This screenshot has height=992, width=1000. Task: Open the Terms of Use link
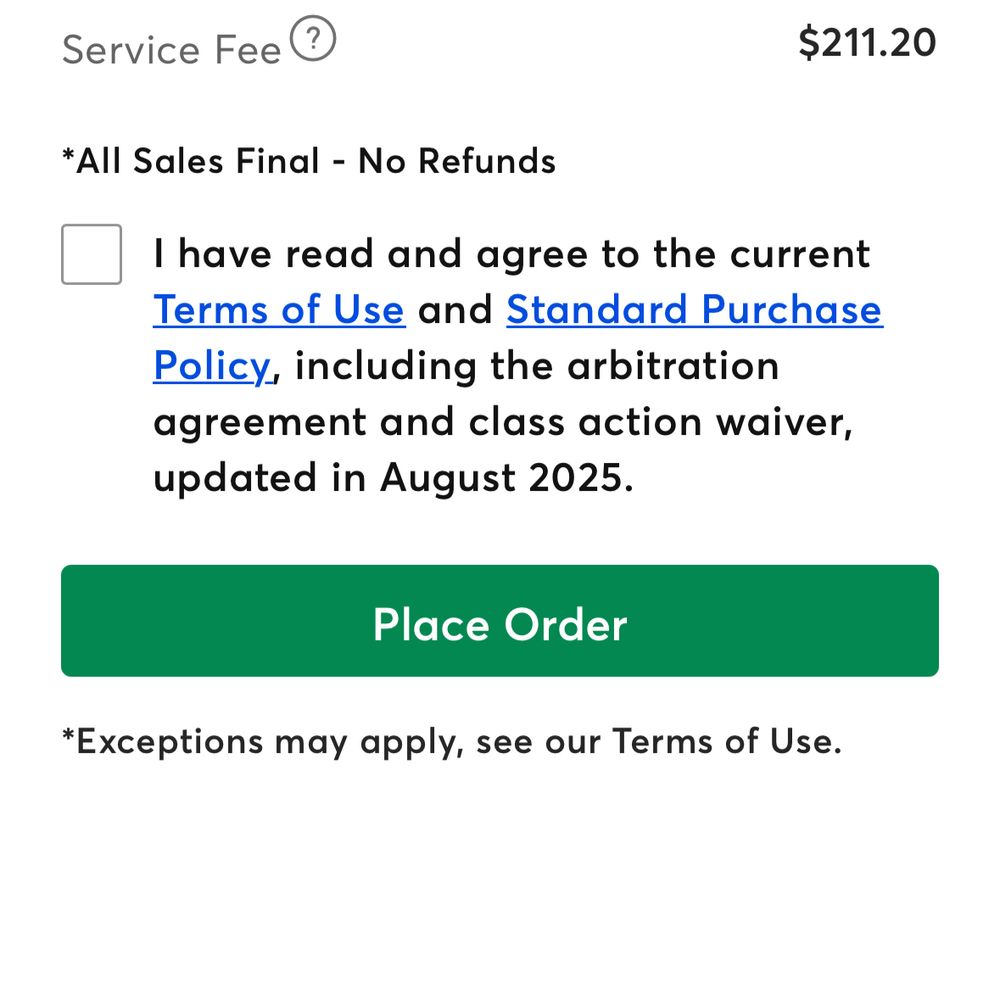279,310
